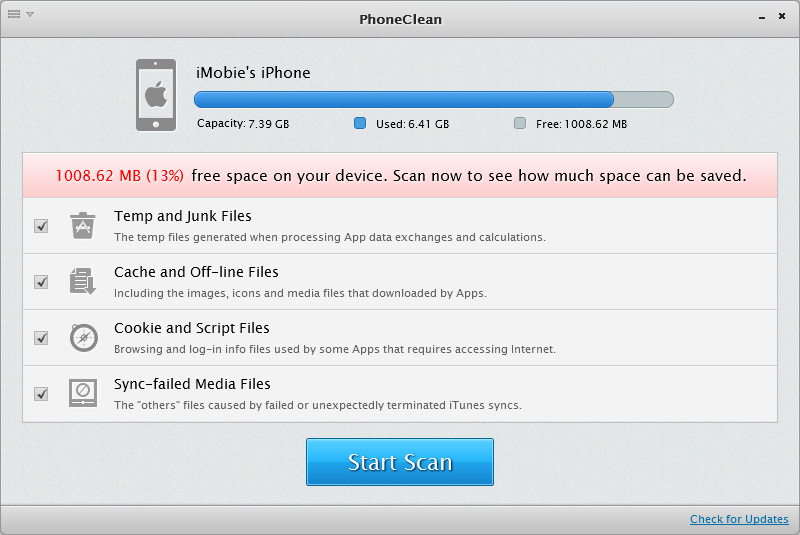Click the iPhone device icon
The width and height of the screenshot is (800, 535).
(156, 95)
